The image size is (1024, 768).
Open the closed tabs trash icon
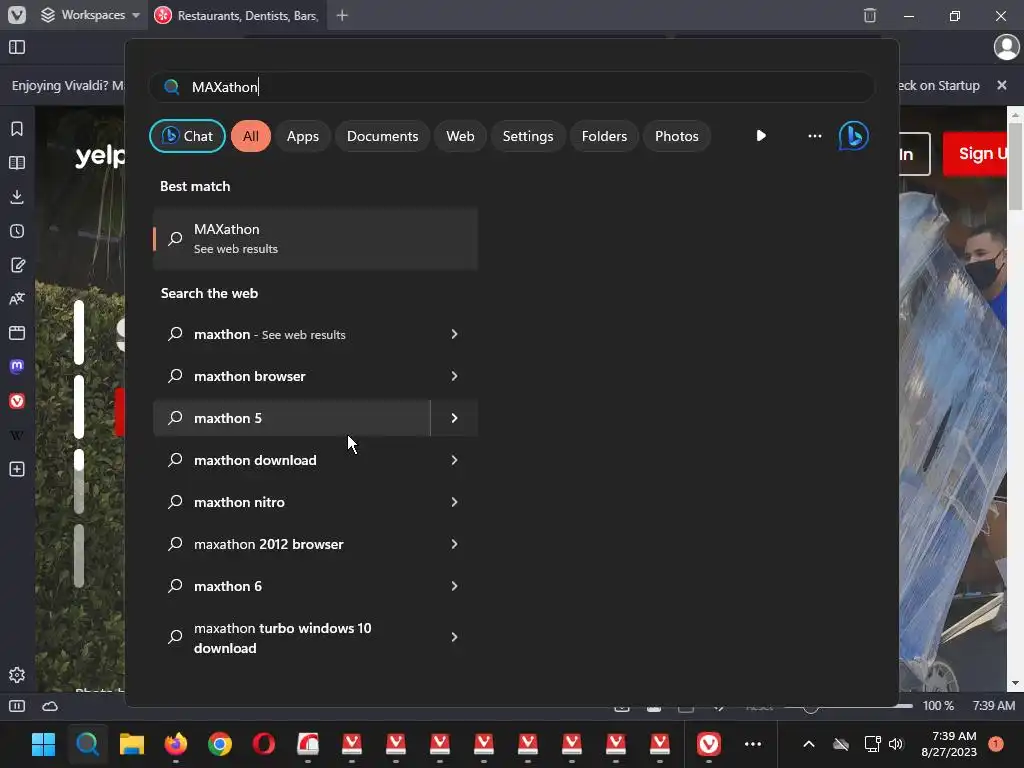pos(870,15)
